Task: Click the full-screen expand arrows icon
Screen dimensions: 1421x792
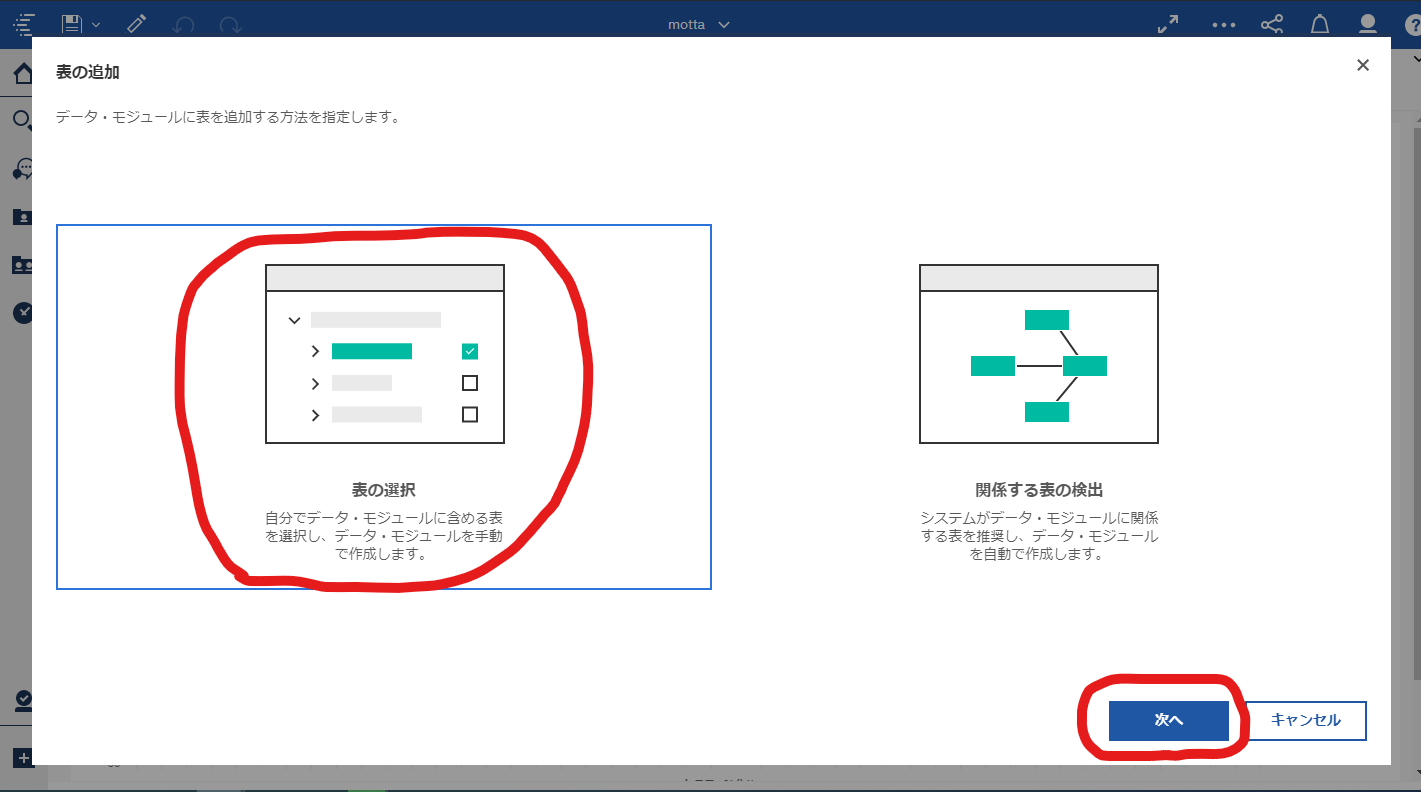Action: [1167, 24]
